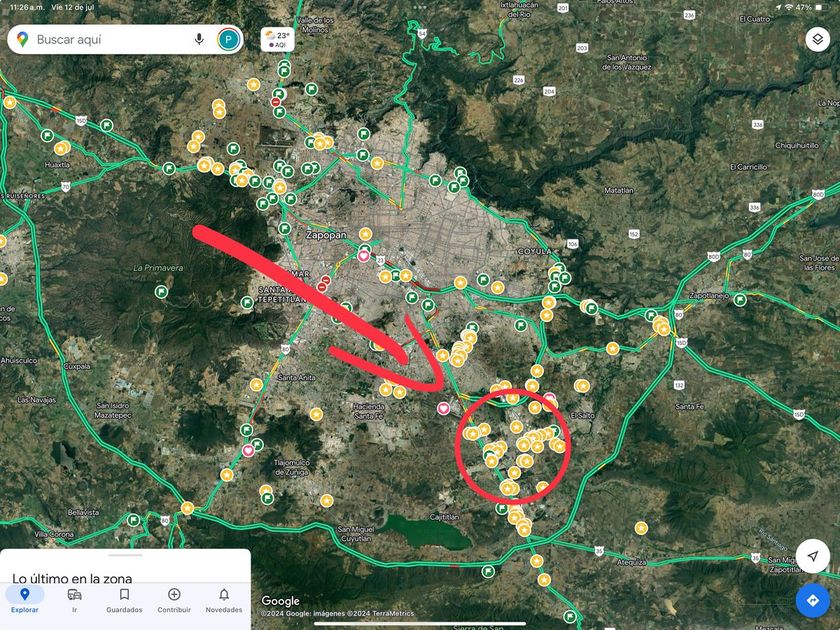The height and width of the screenshot is (630, 840).
Task: Switch to the Ir tab
Action: click(74, 601)
